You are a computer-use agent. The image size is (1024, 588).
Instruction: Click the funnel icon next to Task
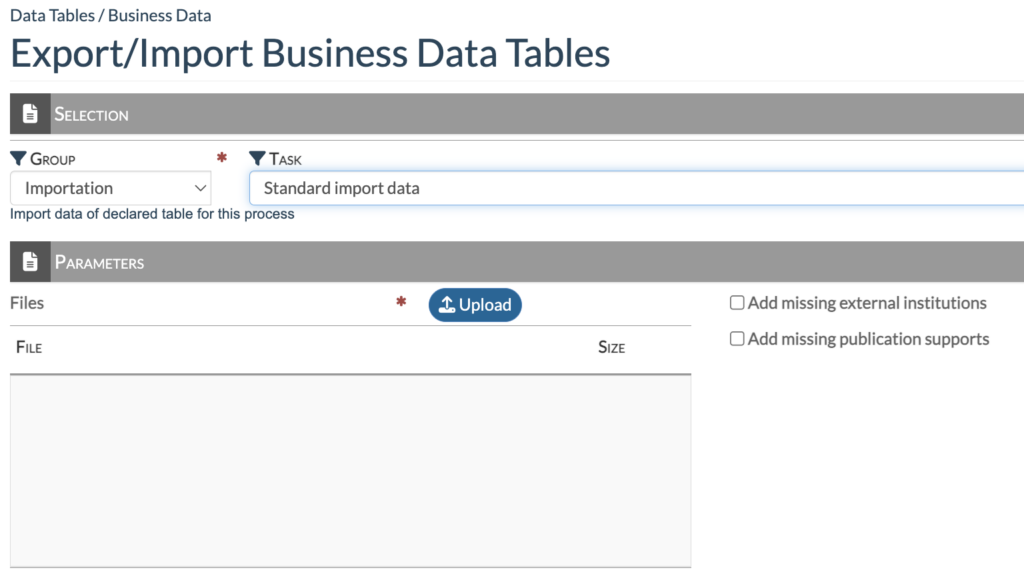coord(258,159)
